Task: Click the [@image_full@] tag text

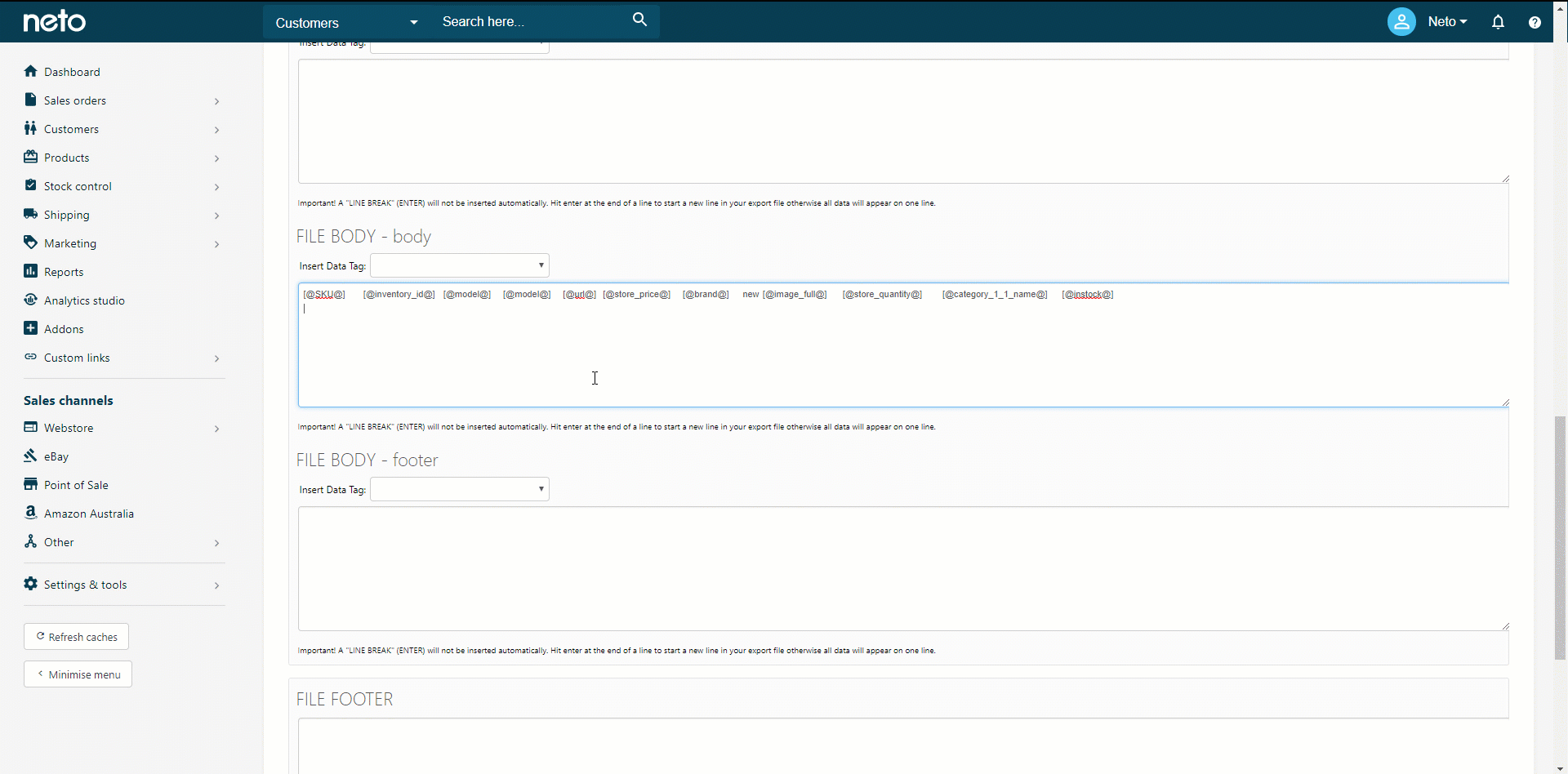Action: pos(795,295)
